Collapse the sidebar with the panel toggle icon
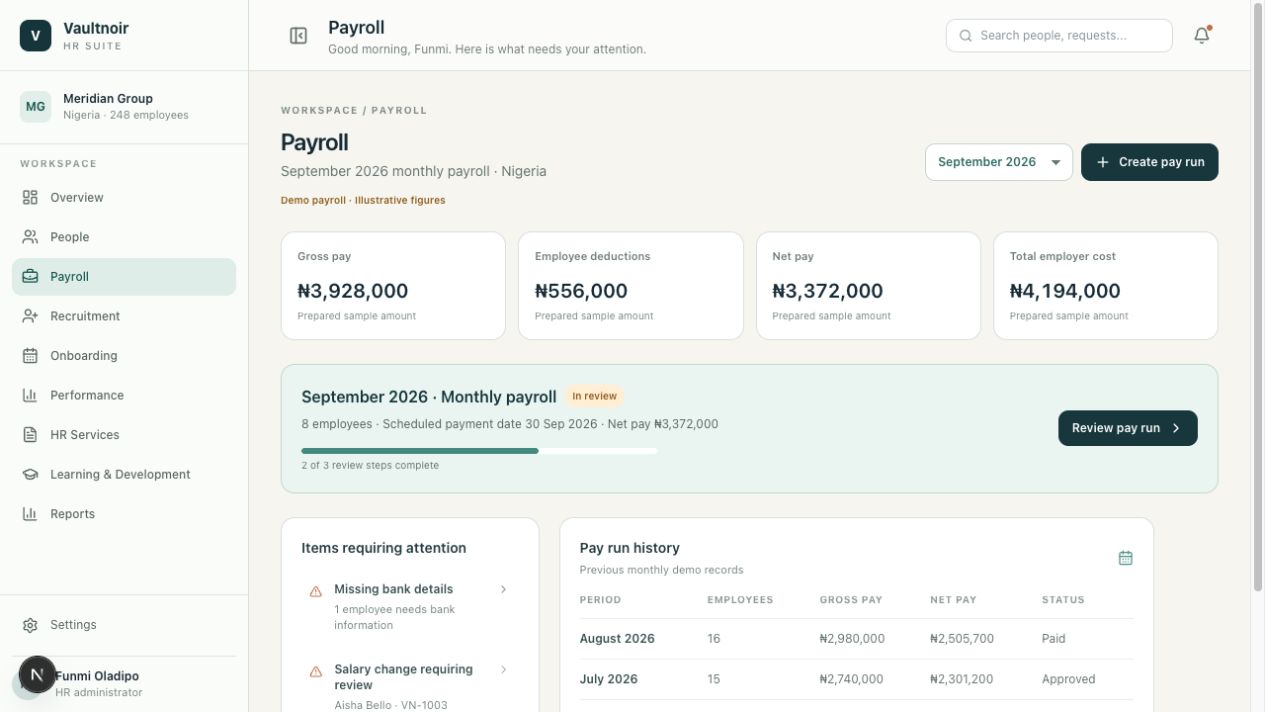Screen dimensions: 1265x712 click(298, 36)
